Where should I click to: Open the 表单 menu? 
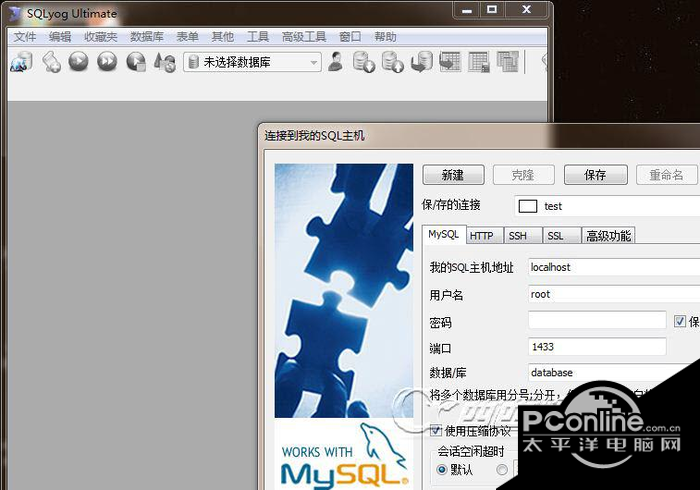click(188, 37)
